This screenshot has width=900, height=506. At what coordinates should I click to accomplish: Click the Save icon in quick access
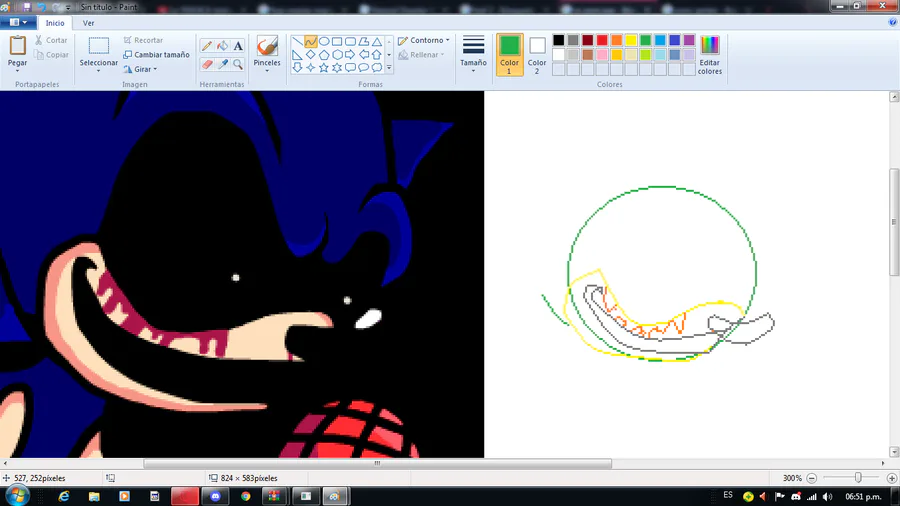click(26, 7)
